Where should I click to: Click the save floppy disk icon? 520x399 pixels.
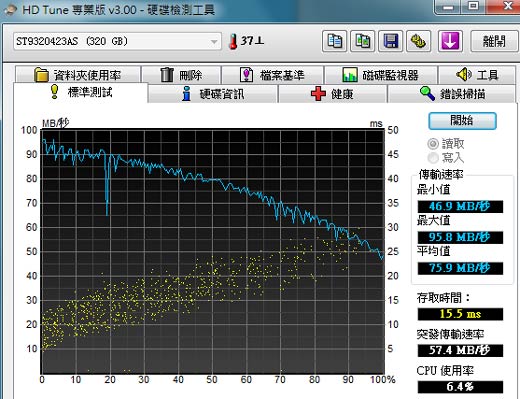[390, 41]
